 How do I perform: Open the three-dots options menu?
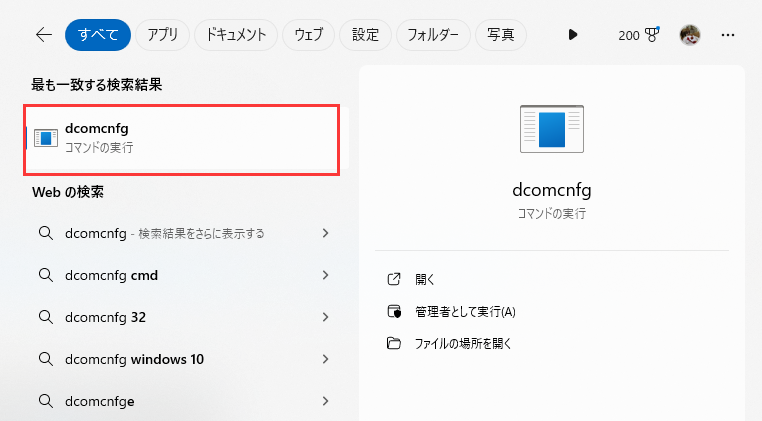click(x=727, y=35)
